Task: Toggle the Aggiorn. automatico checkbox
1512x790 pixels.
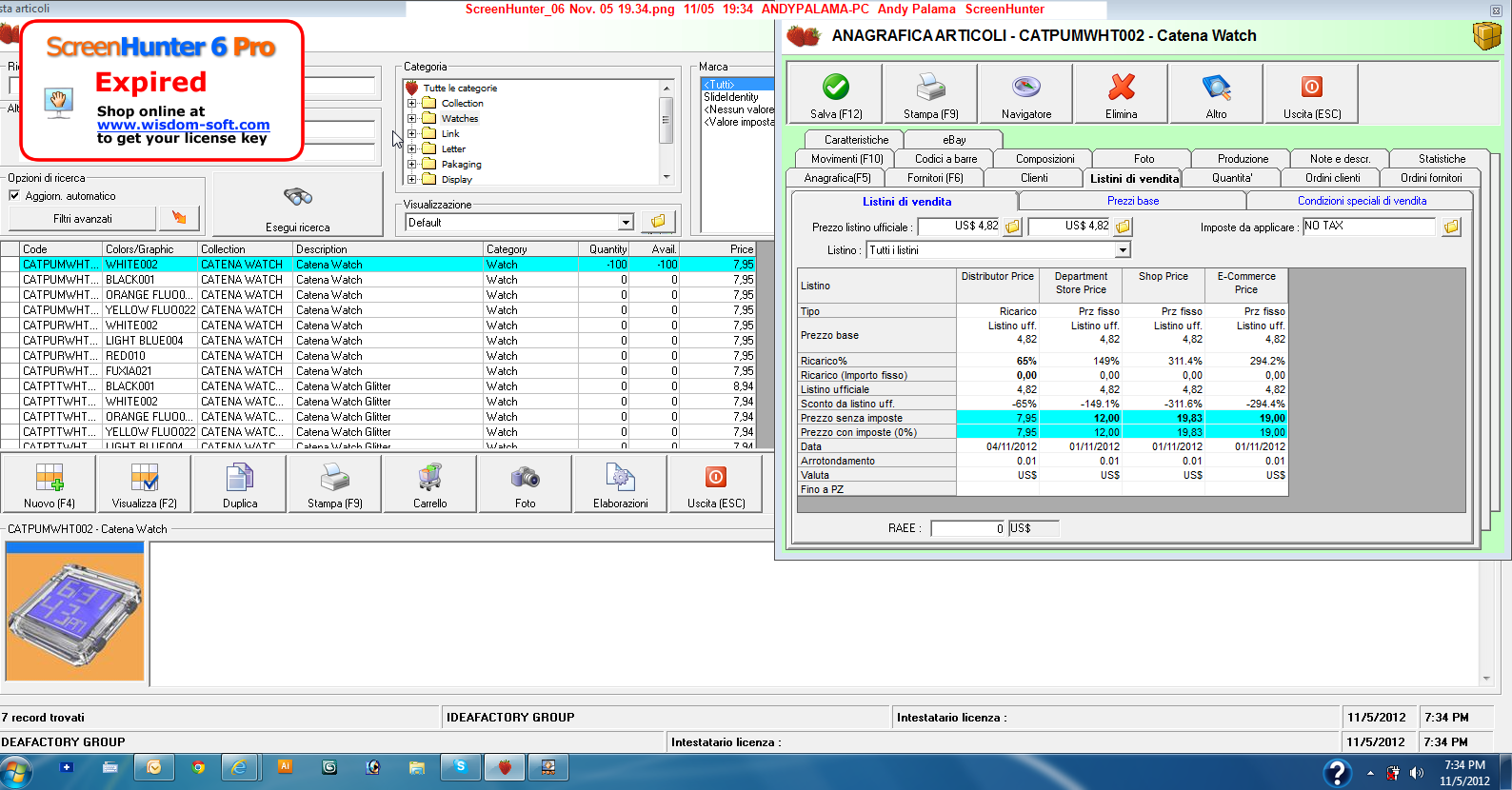Action: click(x=14, y=195)
